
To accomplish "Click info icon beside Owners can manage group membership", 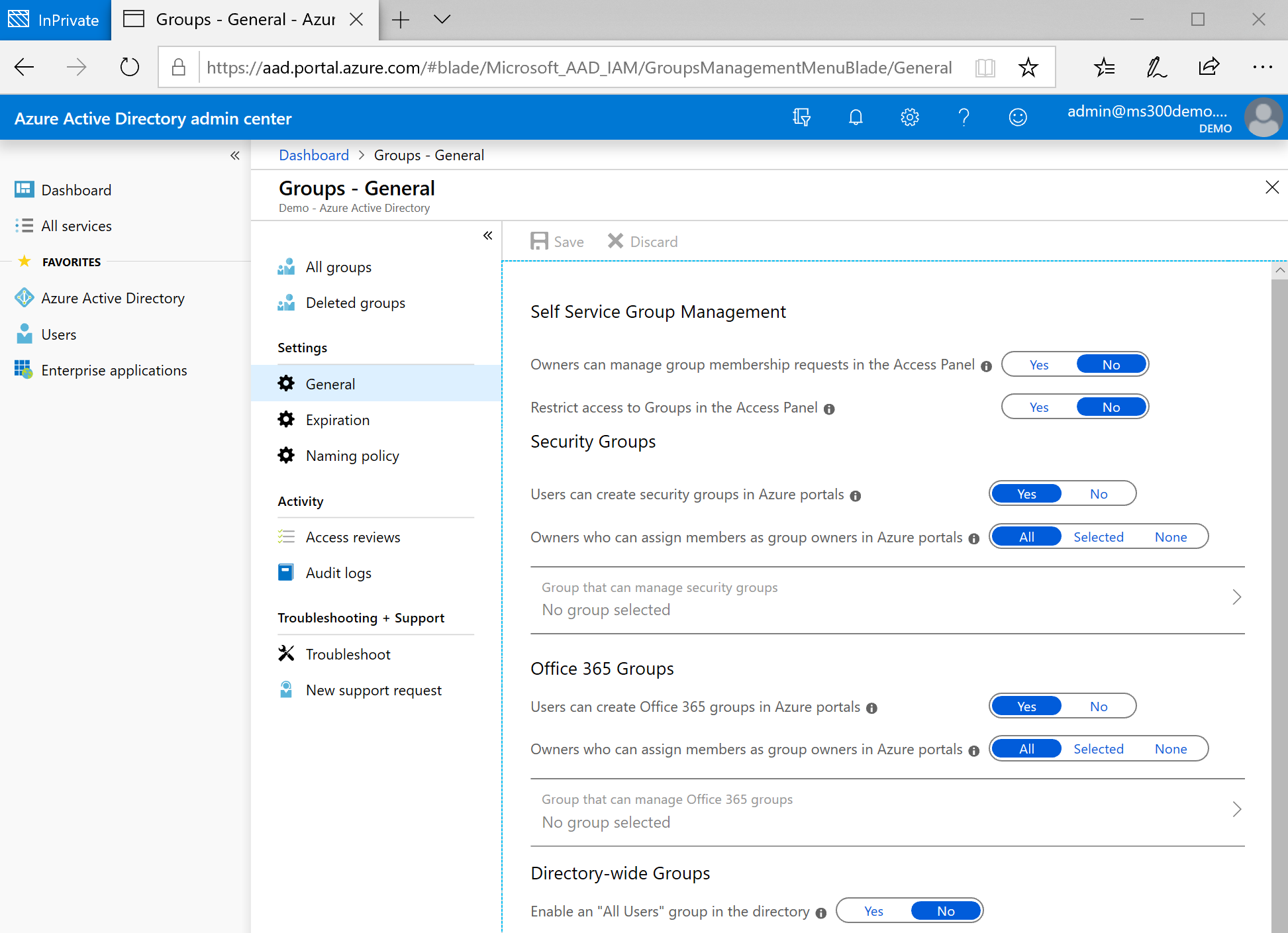I will [x=986, y=366].
